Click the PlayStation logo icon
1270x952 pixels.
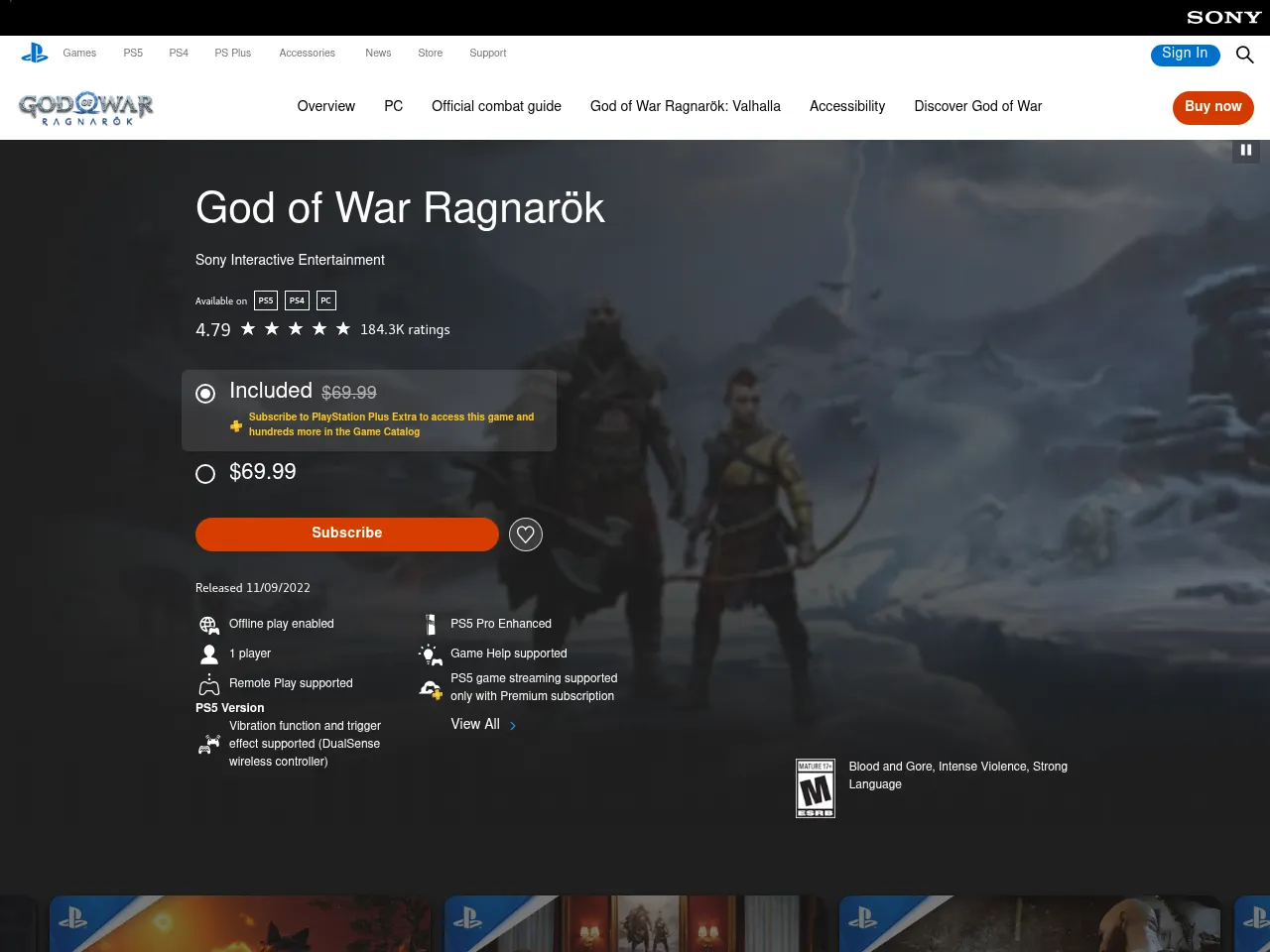[35, 53]
